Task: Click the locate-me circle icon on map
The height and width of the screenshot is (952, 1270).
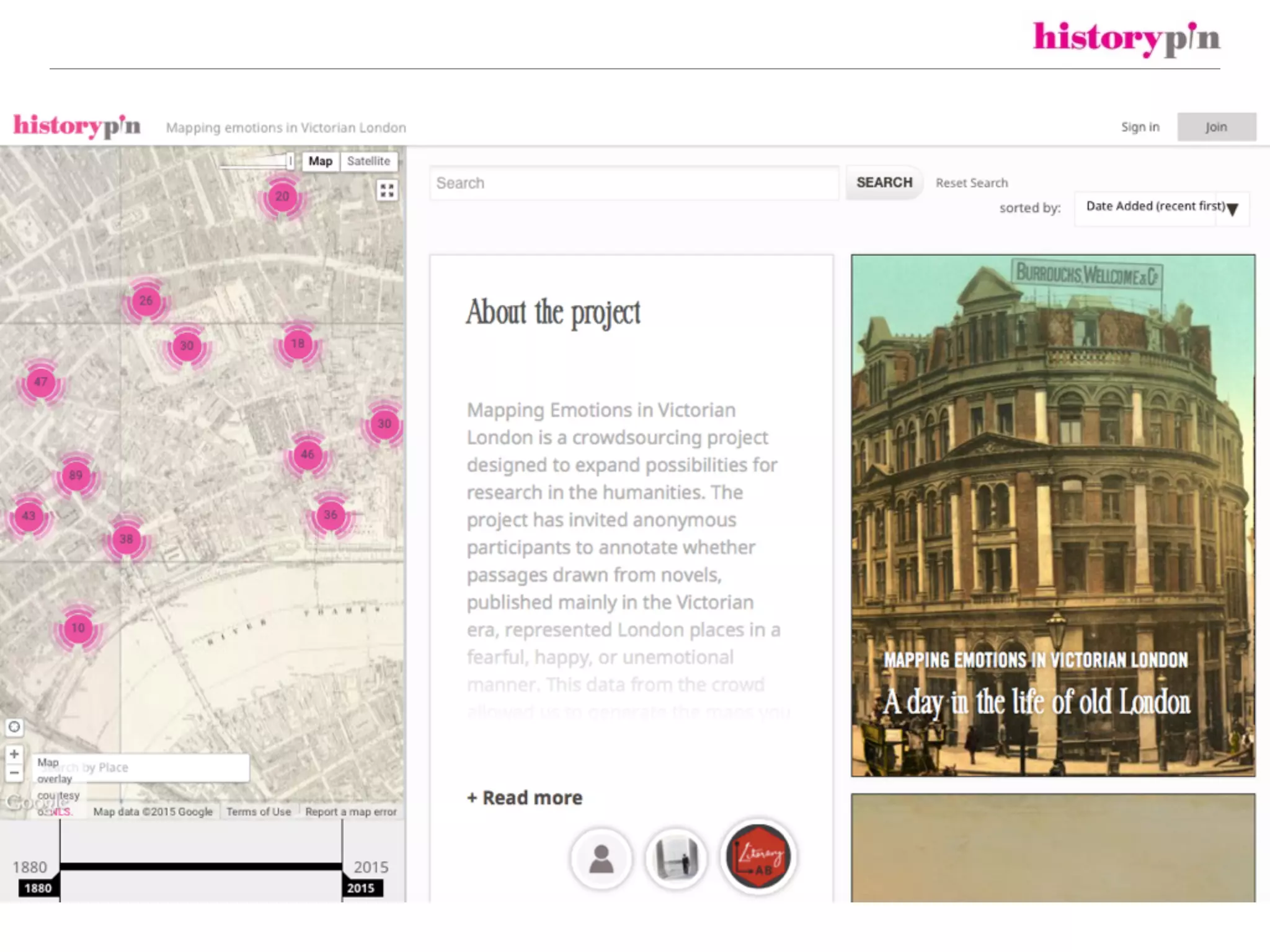Action: 14,727
